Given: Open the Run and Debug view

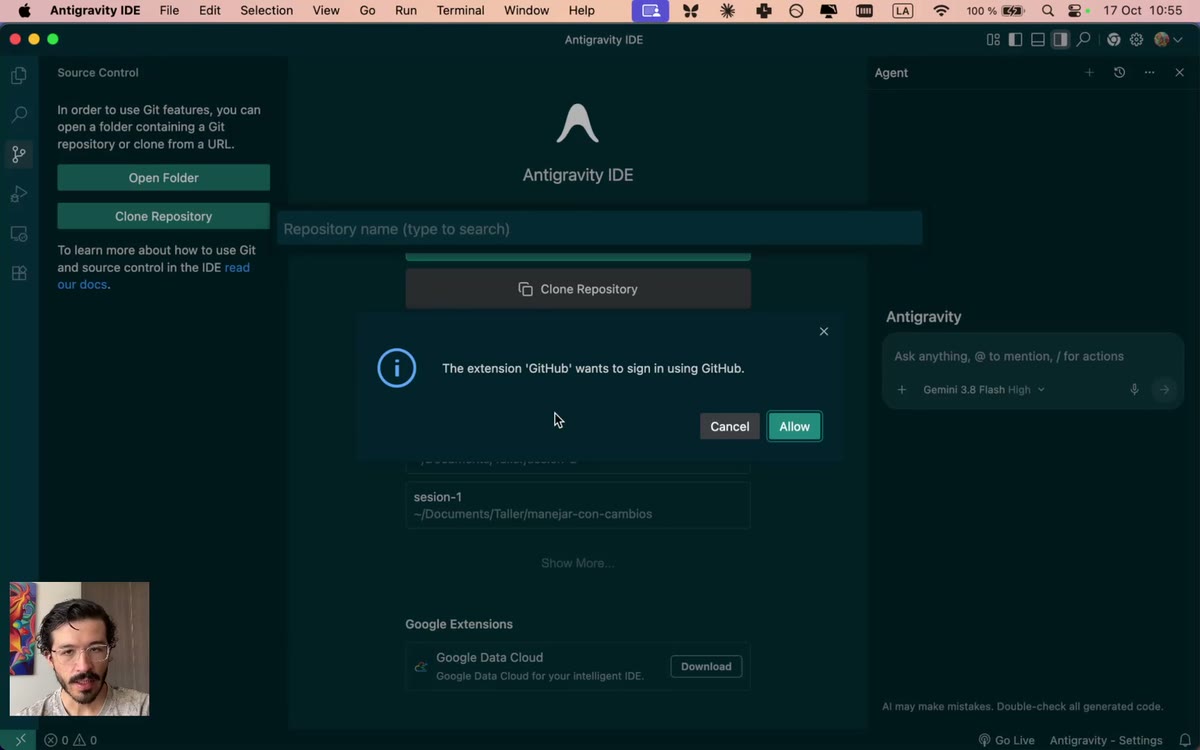Looking at the screenshot, I should [19, 194].
